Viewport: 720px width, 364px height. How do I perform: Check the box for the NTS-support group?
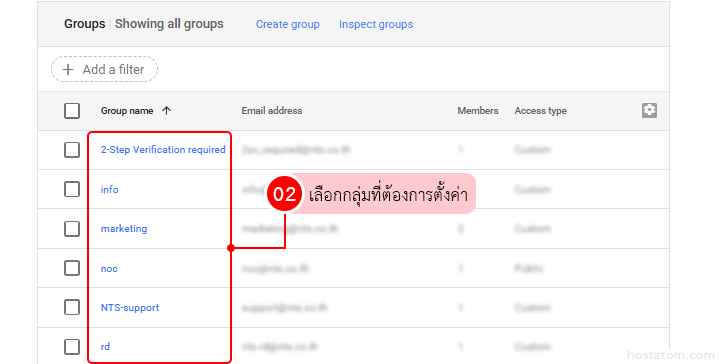(72, 308)
